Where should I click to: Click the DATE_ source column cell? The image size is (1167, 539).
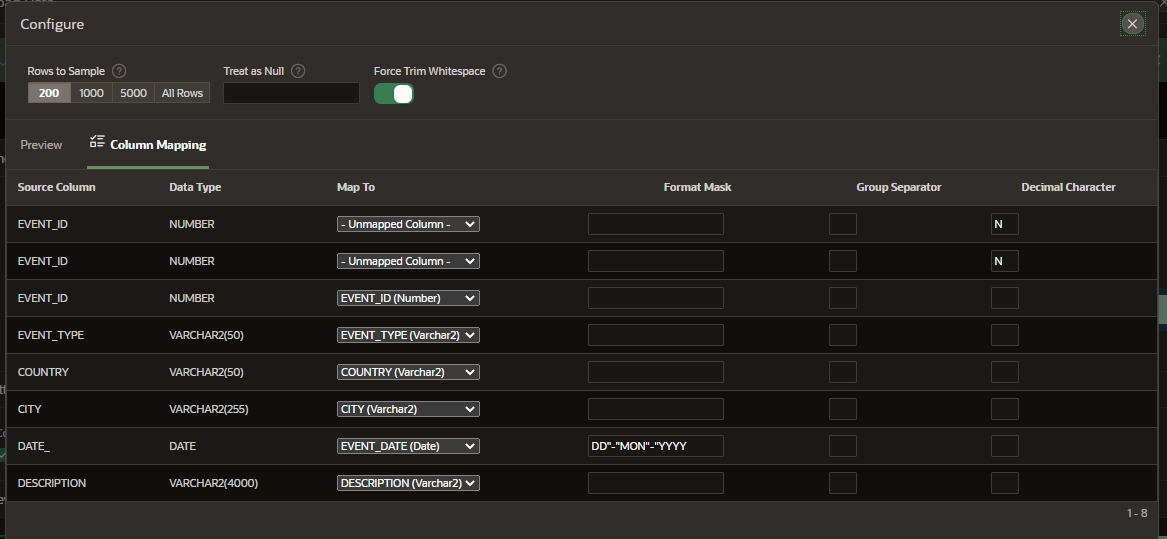pos(33,446)
